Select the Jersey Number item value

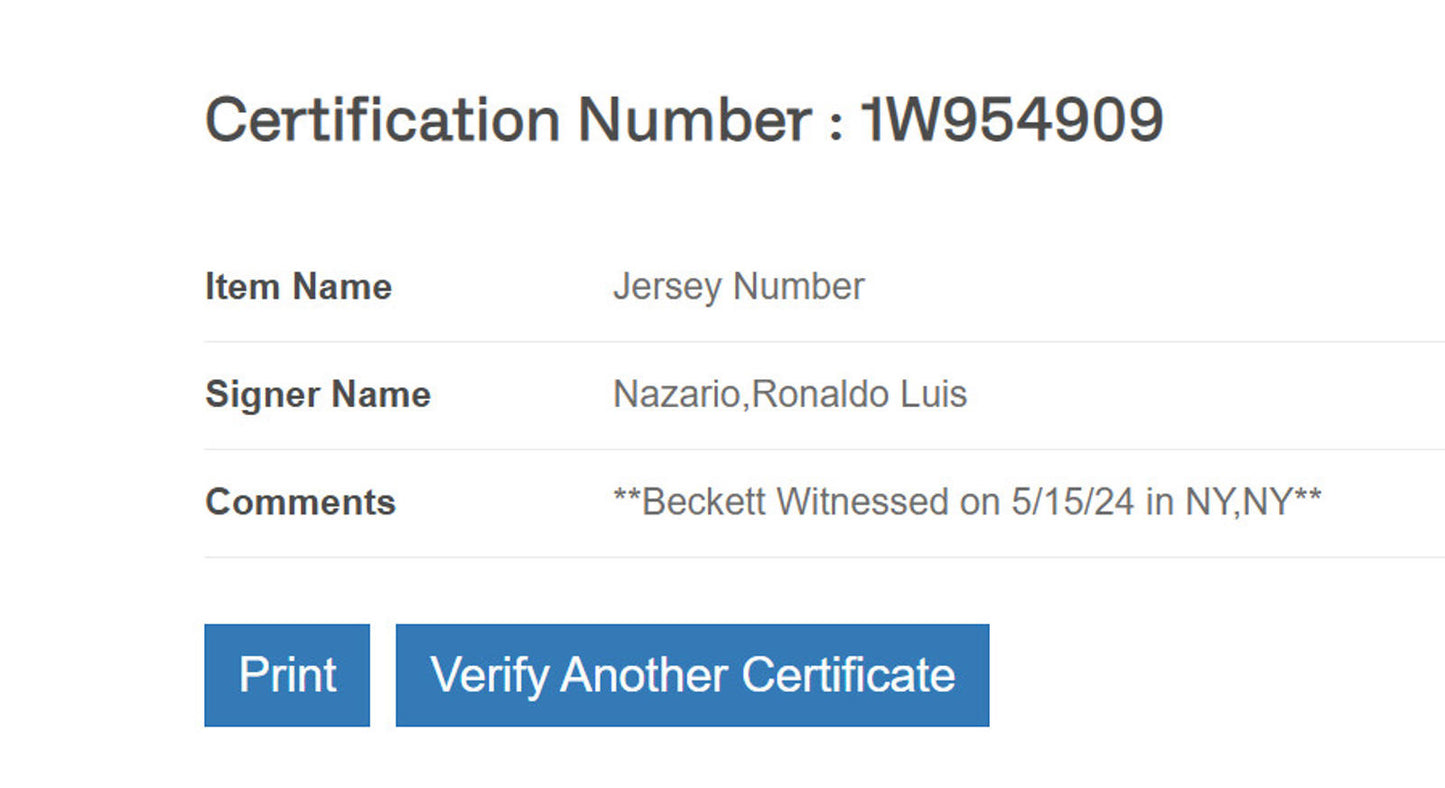[x=739, y=287]
